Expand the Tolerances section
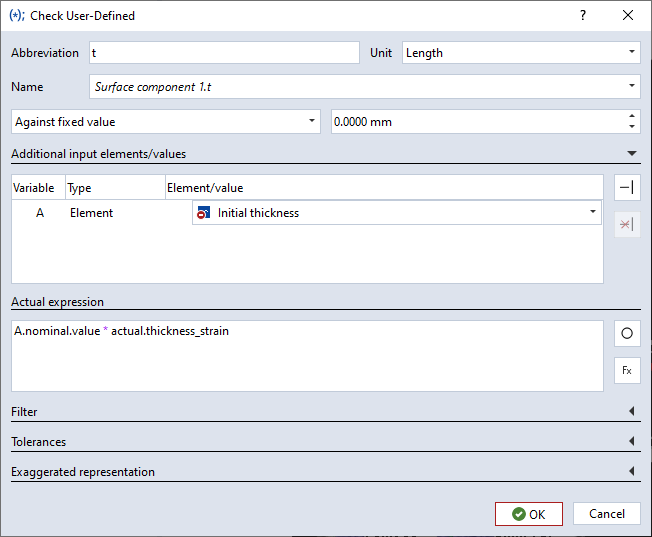 (x=631, y=442)
